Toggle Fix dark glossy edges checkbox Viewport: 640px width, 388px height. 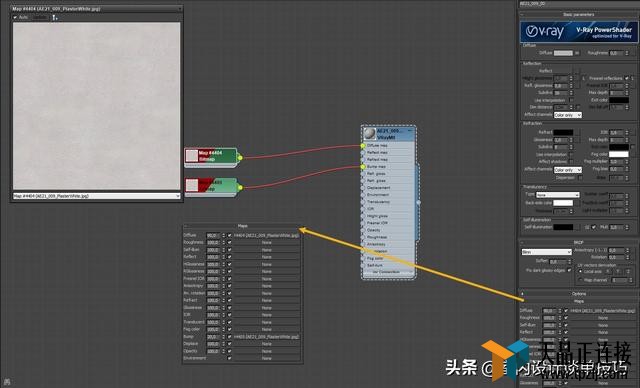click(x=569, y=270)
